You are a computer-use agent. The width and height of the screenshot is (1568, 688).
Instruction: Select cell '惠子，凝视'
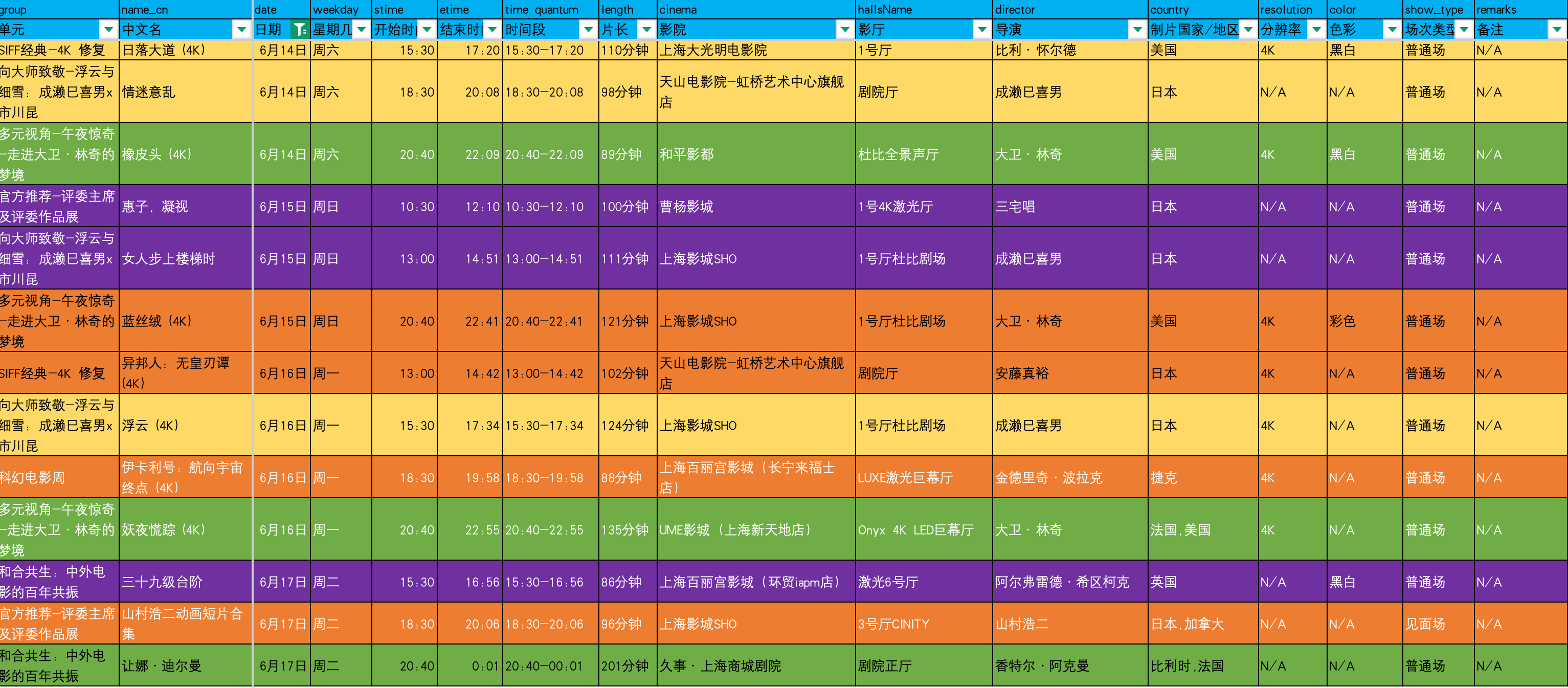[x=186, y=207]
